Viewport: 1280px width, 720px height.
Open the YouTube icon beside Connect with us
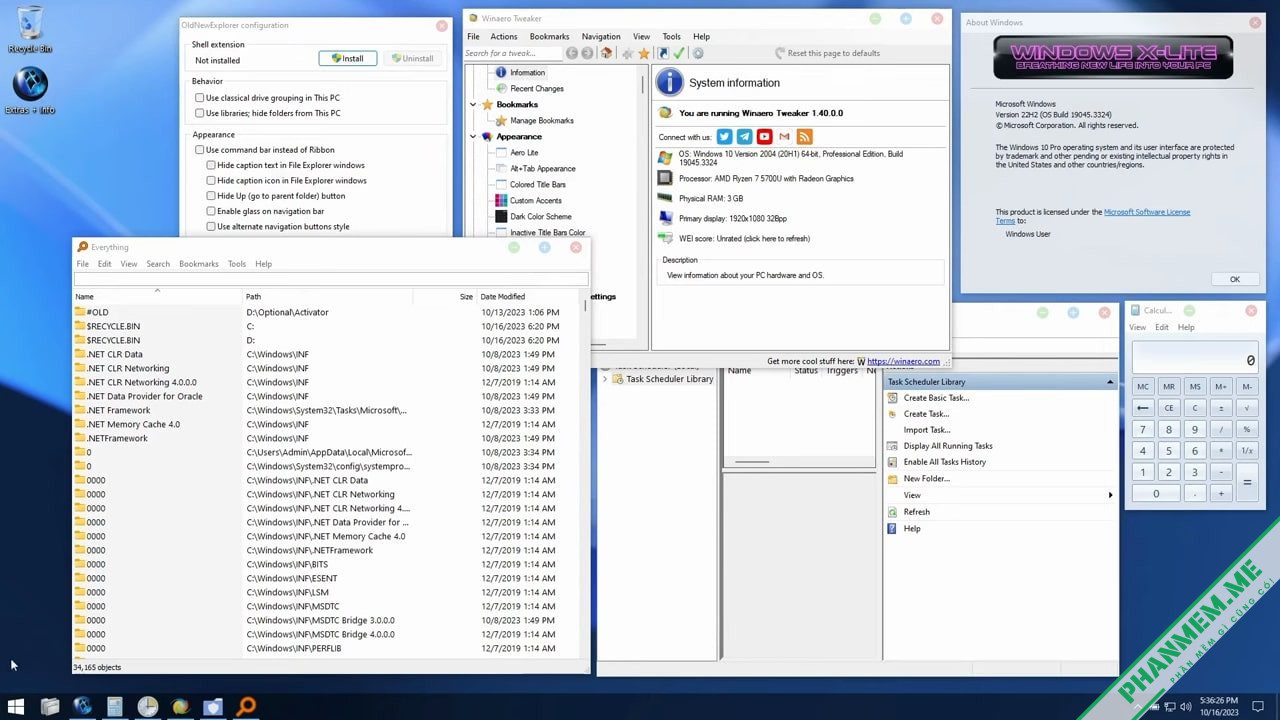click(x=765, y=137)
